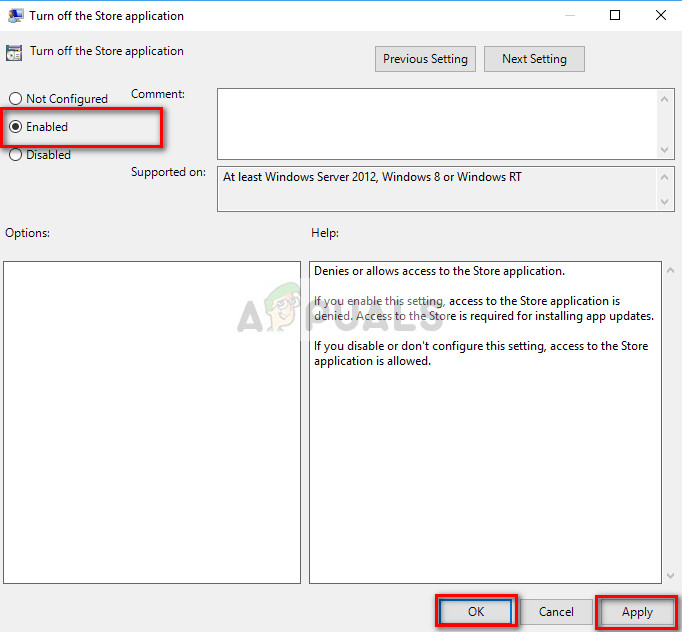The height and width of the screenshot is (632, 682).
Task: Maximize the policy window
Action: click(615, 16)
